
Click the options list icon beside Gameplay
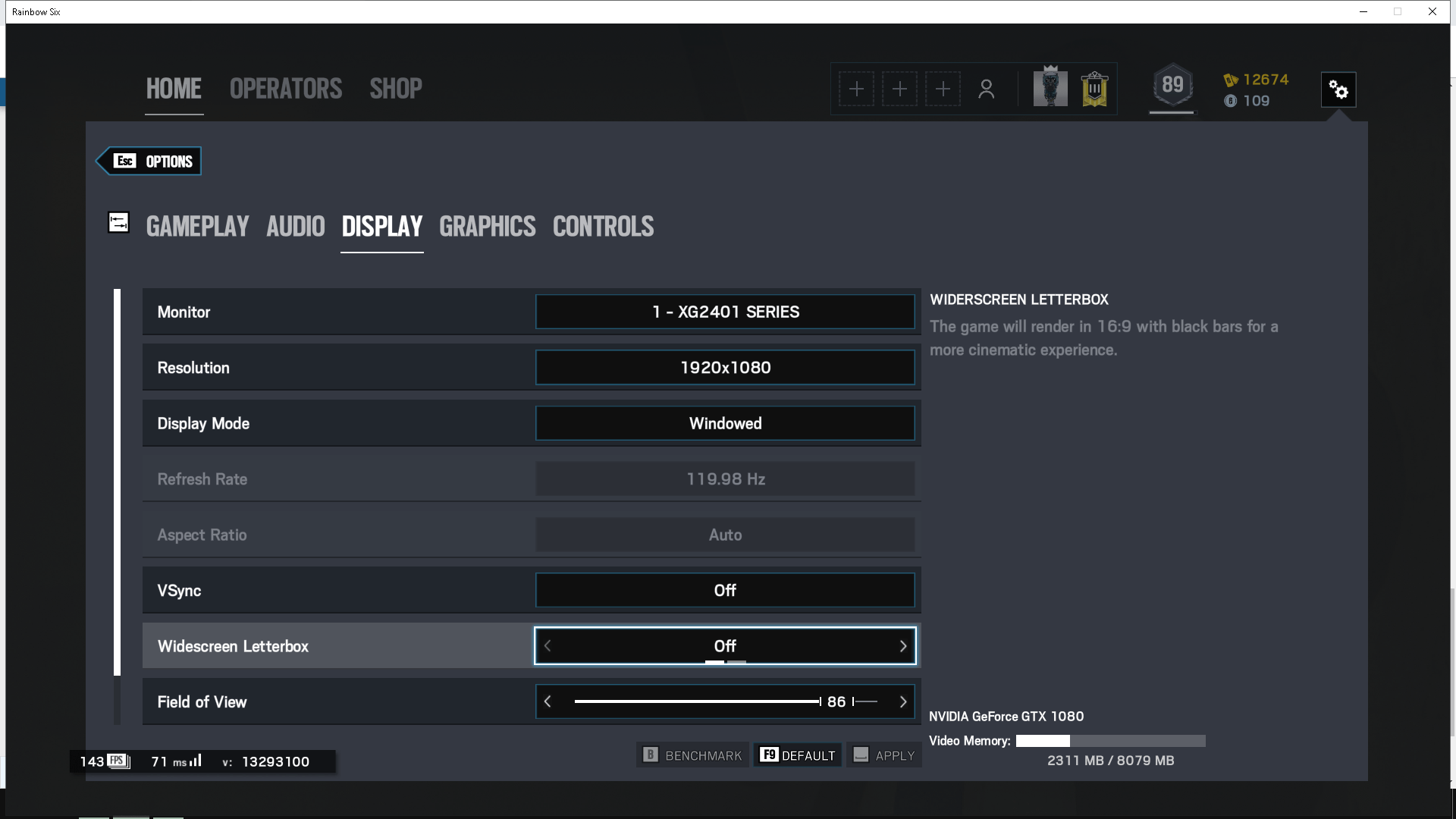click(x=119, y=222)
